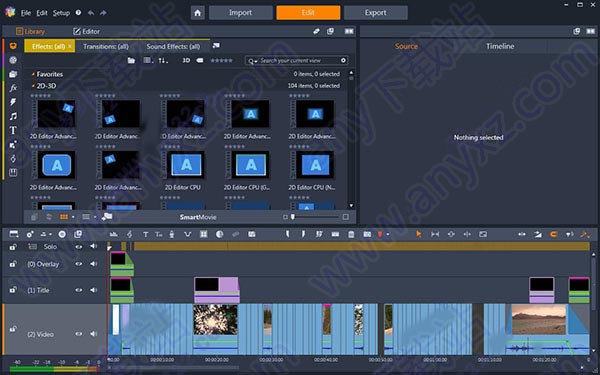The height and width of the screenshot is (375, 600).
Task: Open the Edit menu in menu bar
Action: (x=42, y=13)
